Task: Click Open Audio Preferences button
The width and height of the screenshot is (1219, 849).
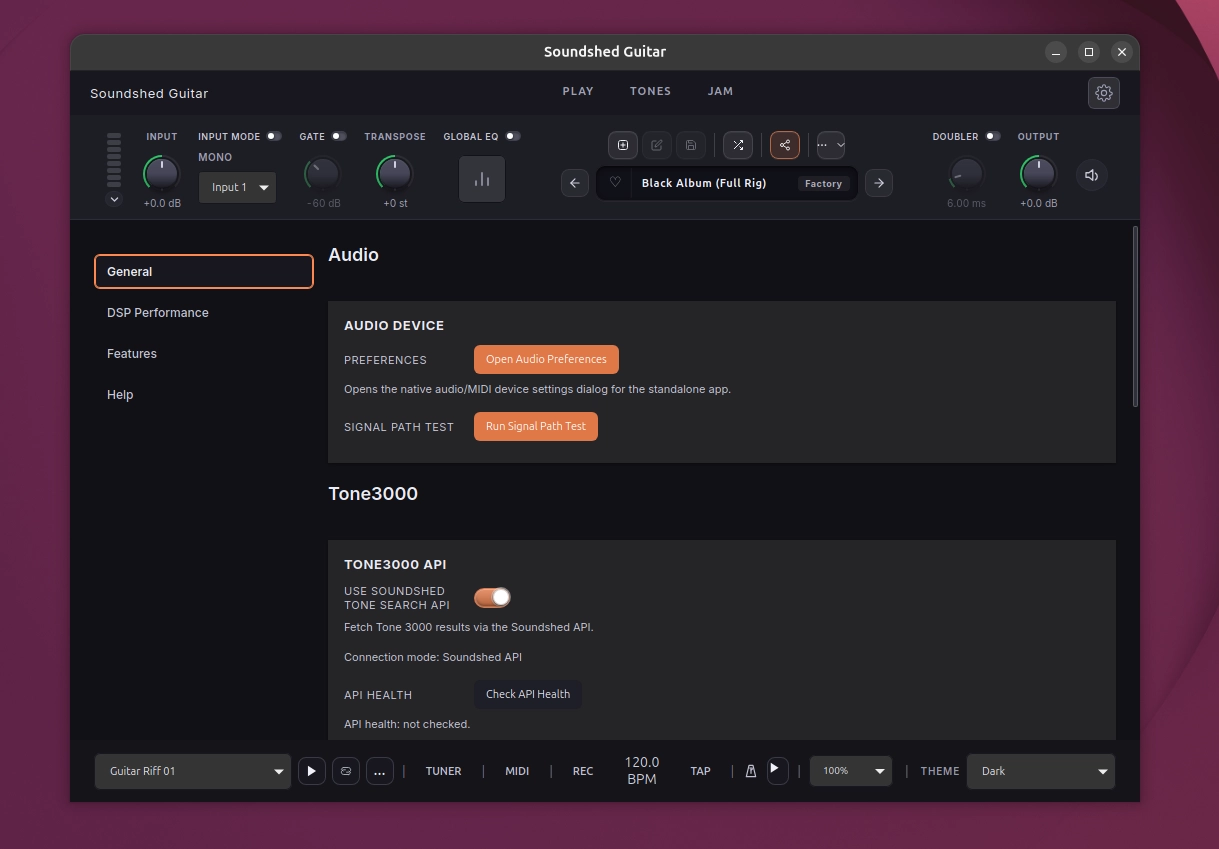Action: point(546,359)
